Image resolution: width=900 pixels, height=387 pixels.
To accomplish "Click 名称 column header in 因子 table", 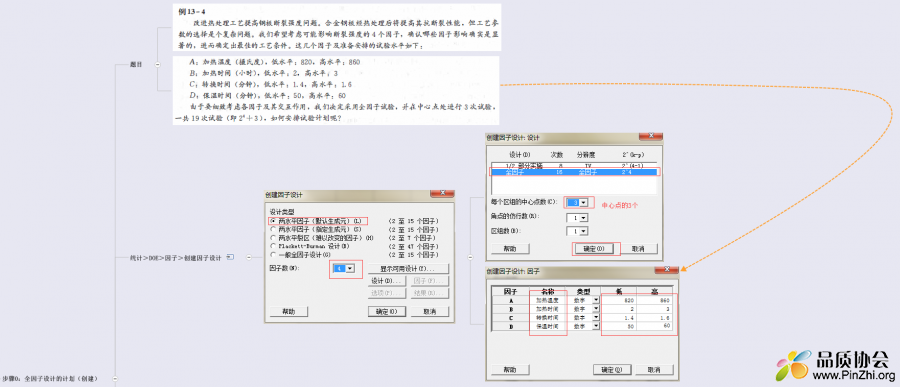I will pyautogui.click(x=548, y=291).
